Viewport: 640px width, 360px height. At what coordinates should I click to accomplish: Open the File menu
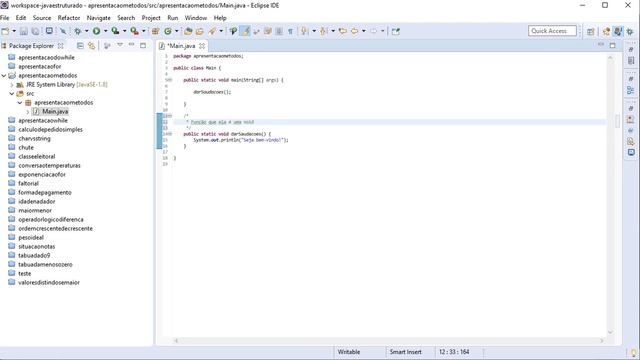tap(4, 18)
